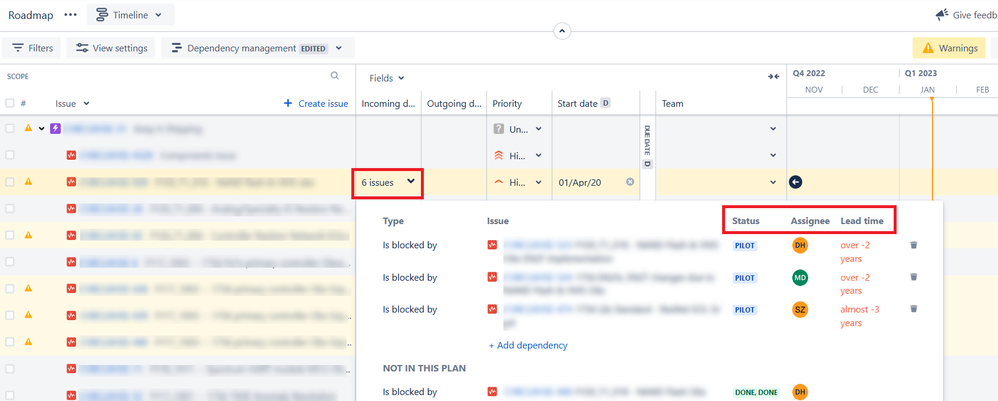The image size is (998, 401).
Task: Click the orange DH avatar next to PILOT status
Action: [800, 245]
